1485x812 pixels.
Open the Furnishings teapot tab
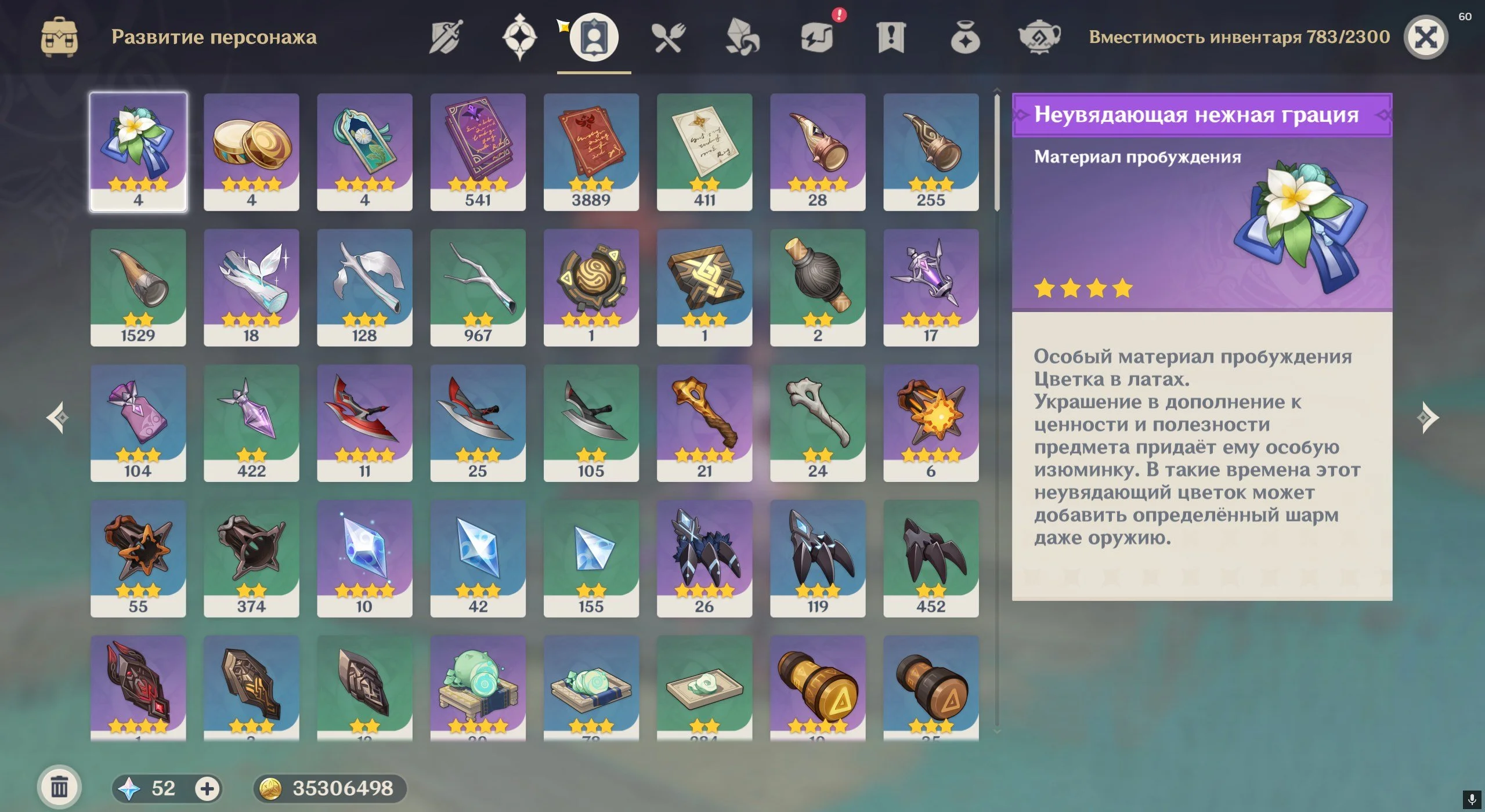point(1039,38)
